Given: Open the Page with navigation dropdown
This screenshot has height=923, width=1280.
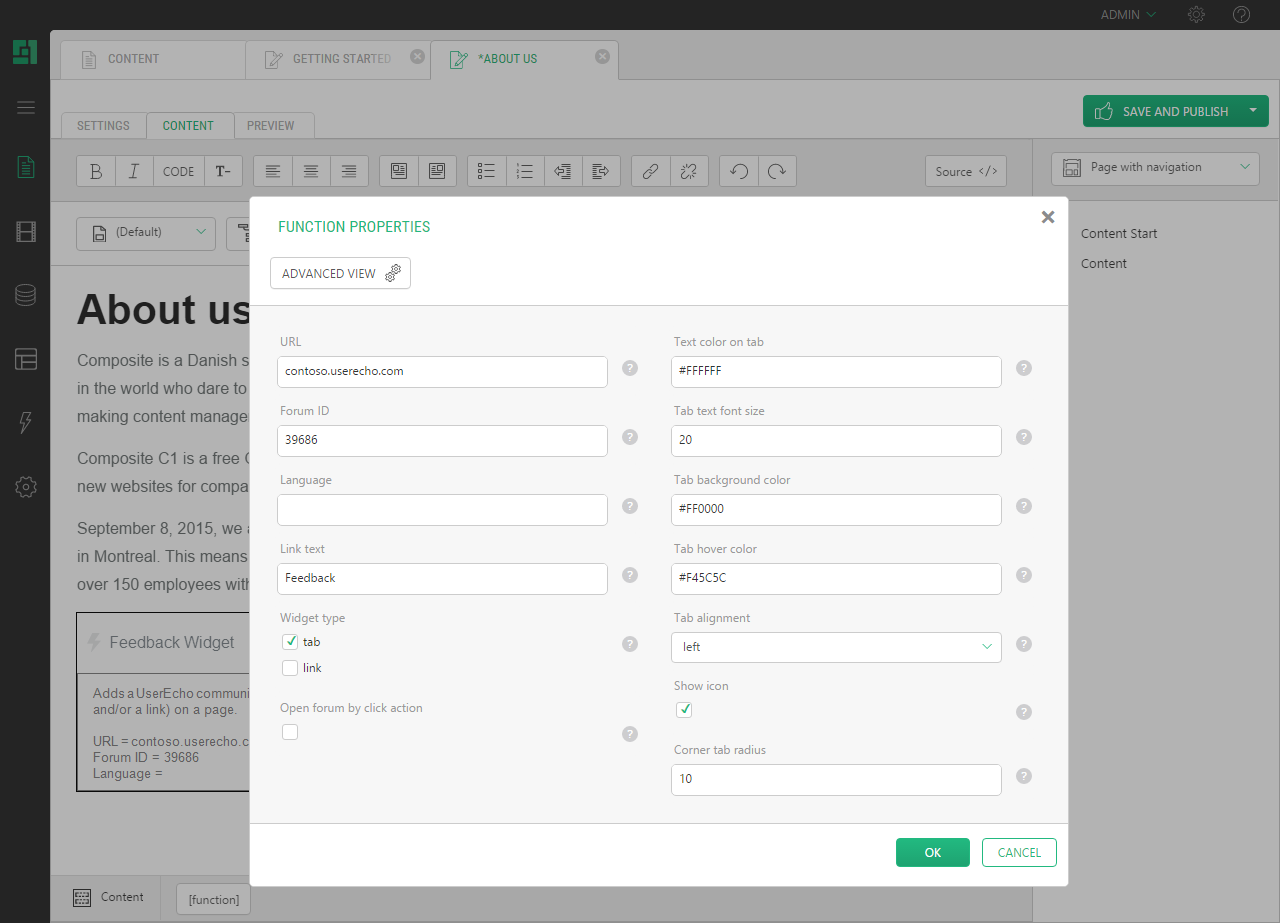Looking at the screenshot, I should 1155,168.
